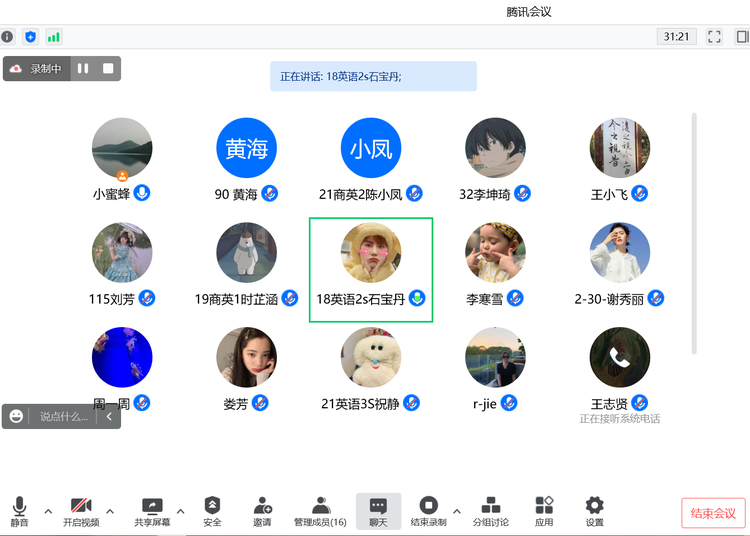Expand recording options arrow next to 结束录制
This screenshot has width=750, height=536.
coord(457,511)
